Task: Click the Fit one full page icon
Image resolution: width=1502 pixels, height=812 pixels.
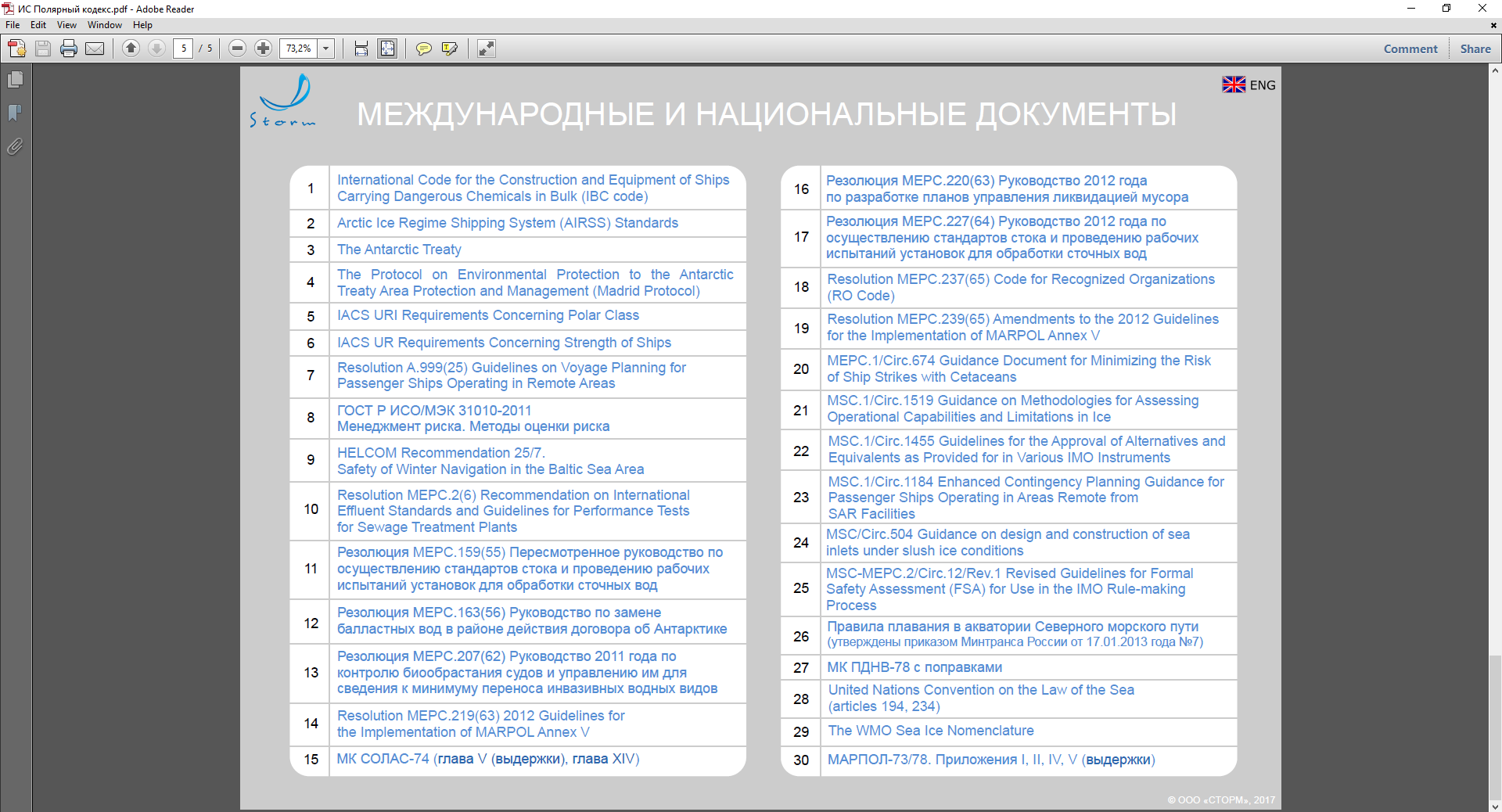Action: click(387, 49)
